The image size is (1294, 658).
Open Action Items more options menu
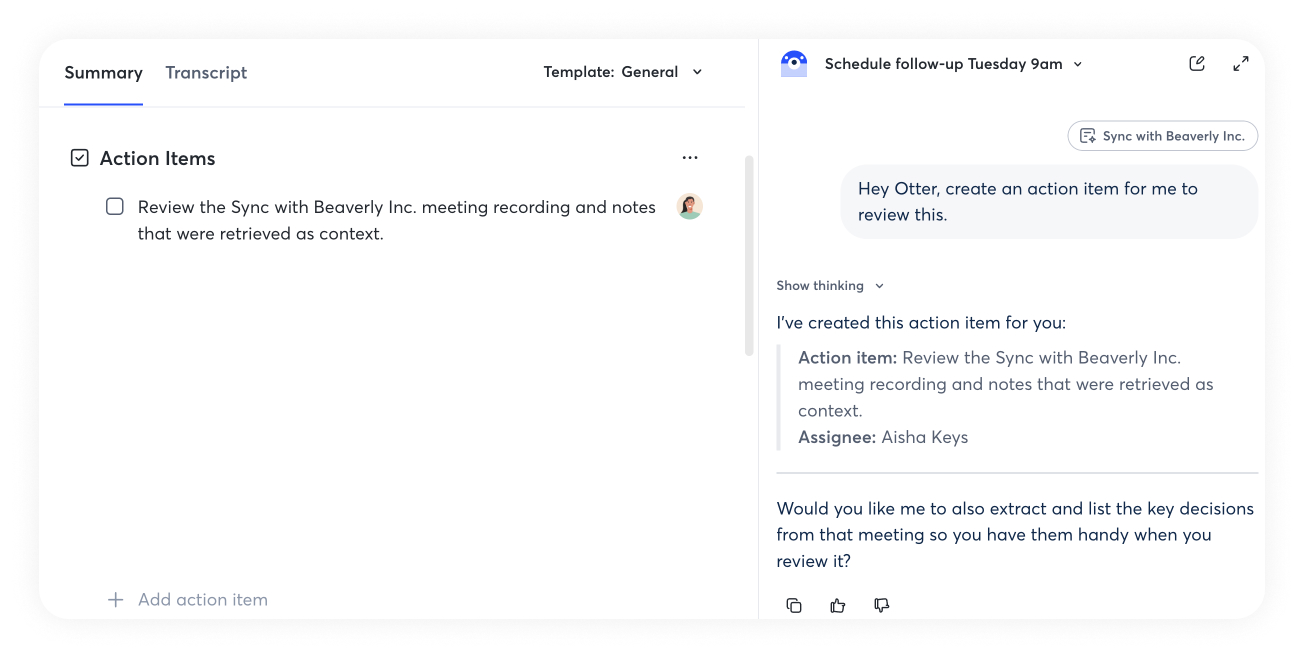tap(689, 158)
